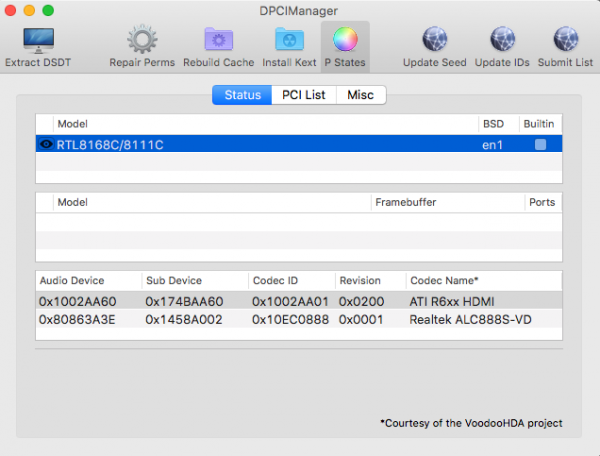Image resolution: width=600 pixels, height=456 pixels.
Task: Click sub device 0x1458A002
Action: coord(184,319)
